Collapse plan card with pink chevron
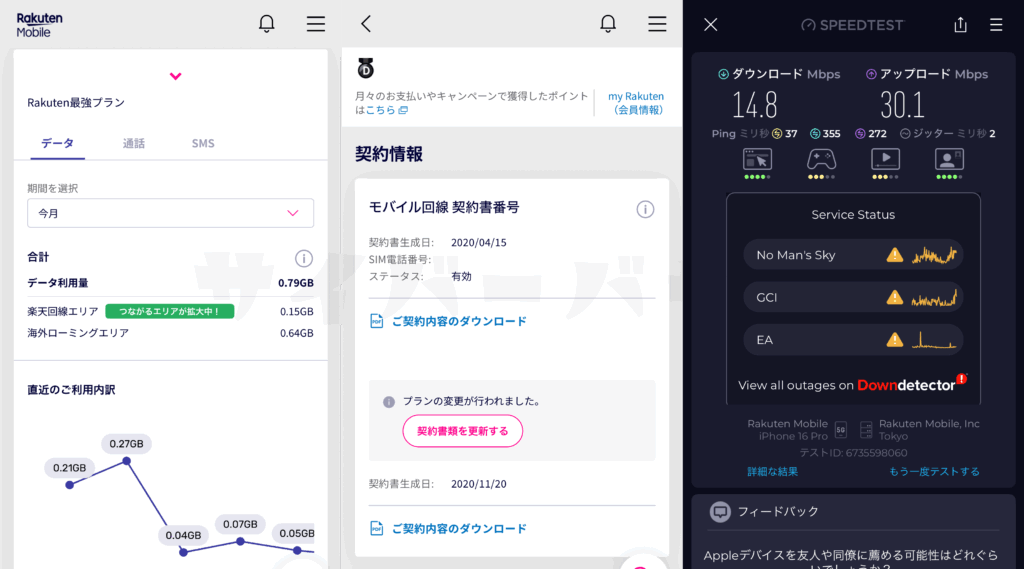Viewport: 1024px width, 569px height. pos(175,76)
